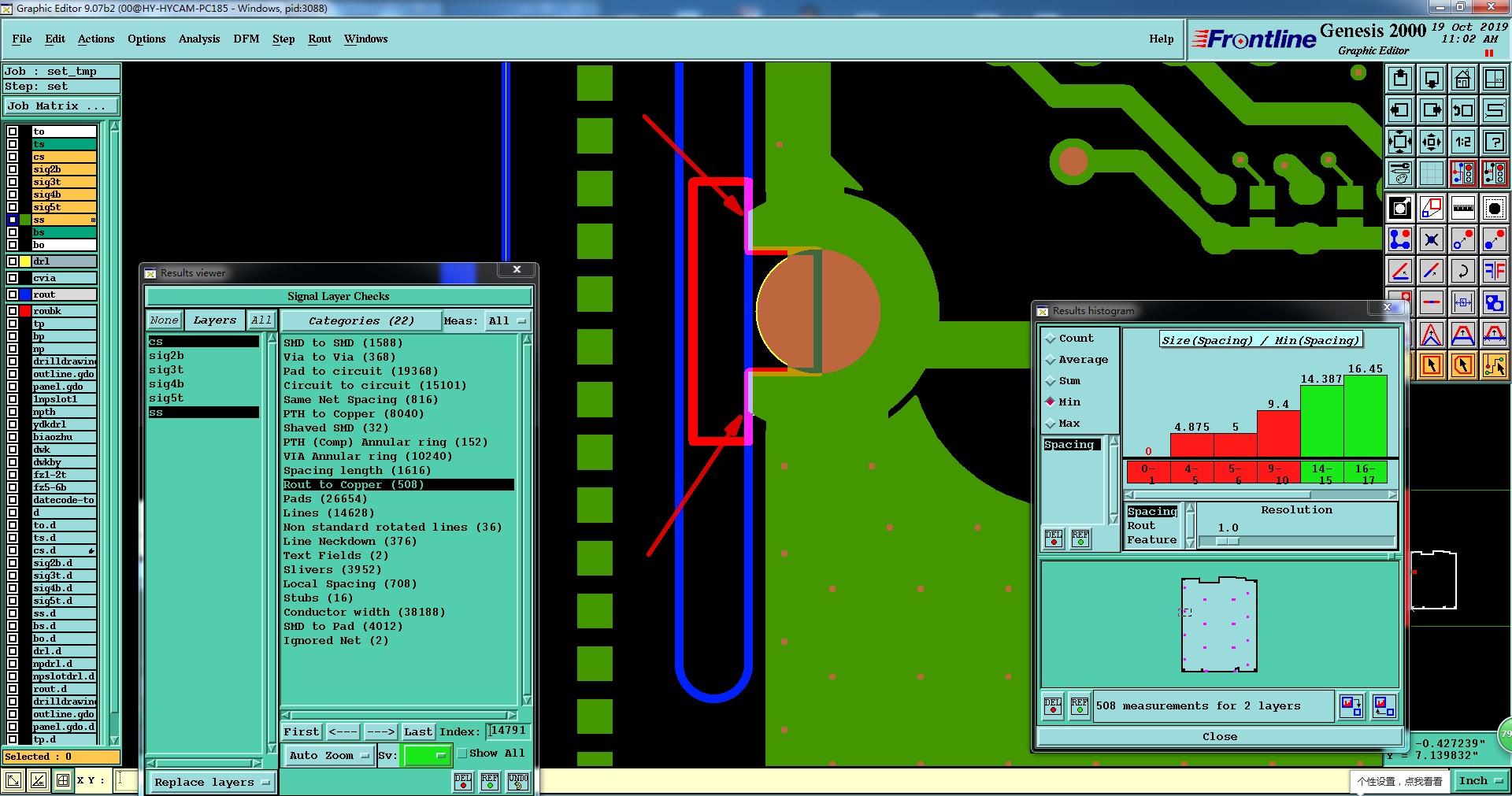Image resolution: width=1512 pixels, height=796 pixels.
Task: Click the zoom out shrink icon
Action: 1432,142
